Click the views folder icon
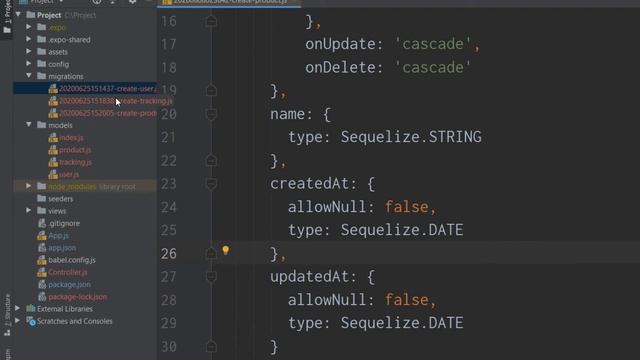640x360 pixels. coord(41,211)
